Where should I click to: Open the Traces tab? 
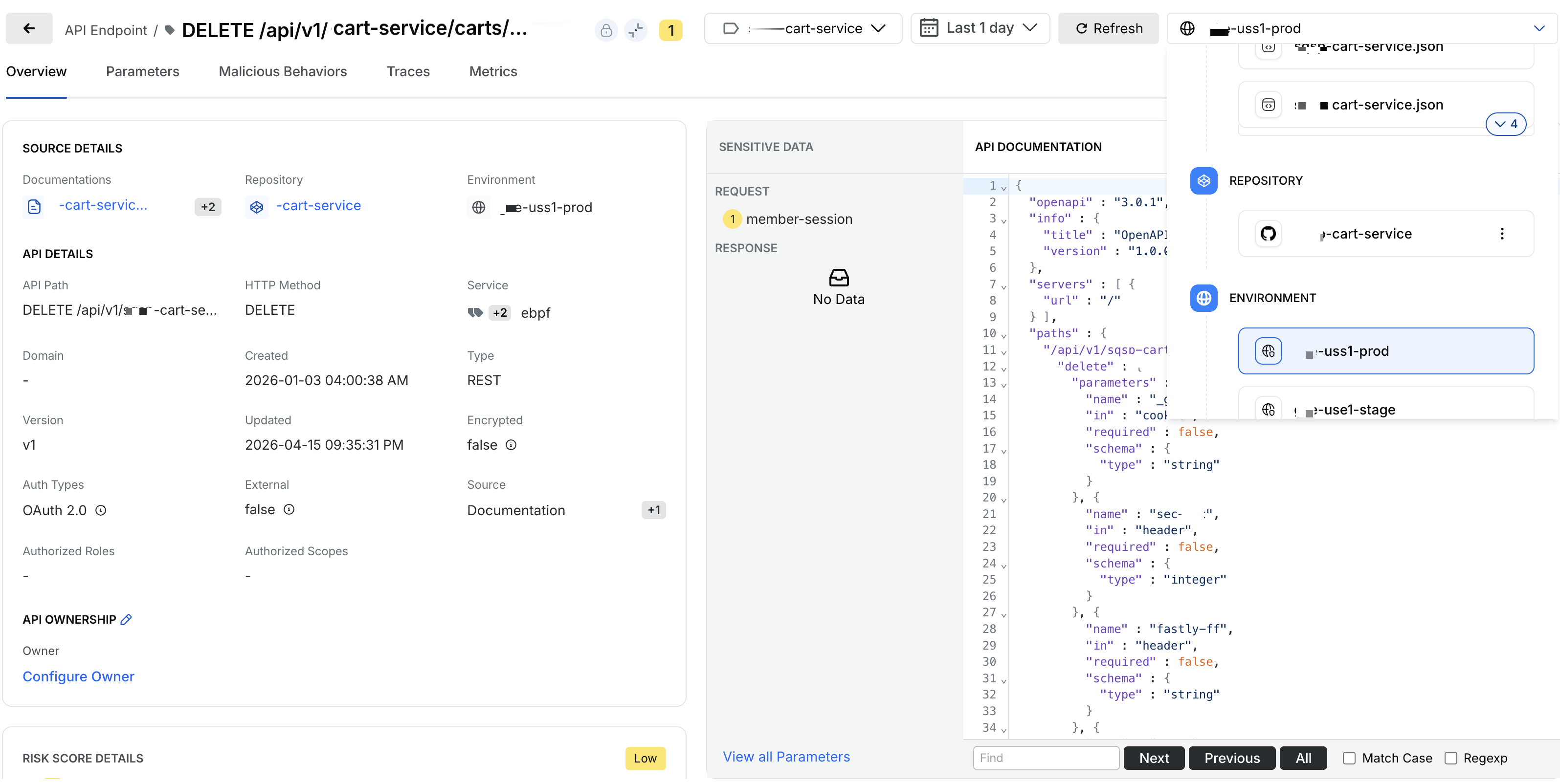[x=408, y=71]
